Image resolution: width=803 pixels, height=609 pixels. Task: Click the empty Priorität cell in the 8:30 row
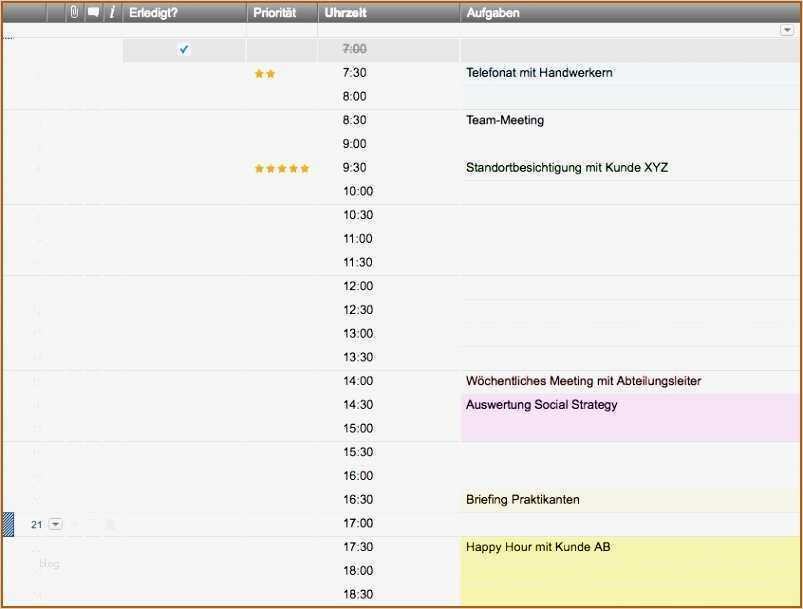282,120
